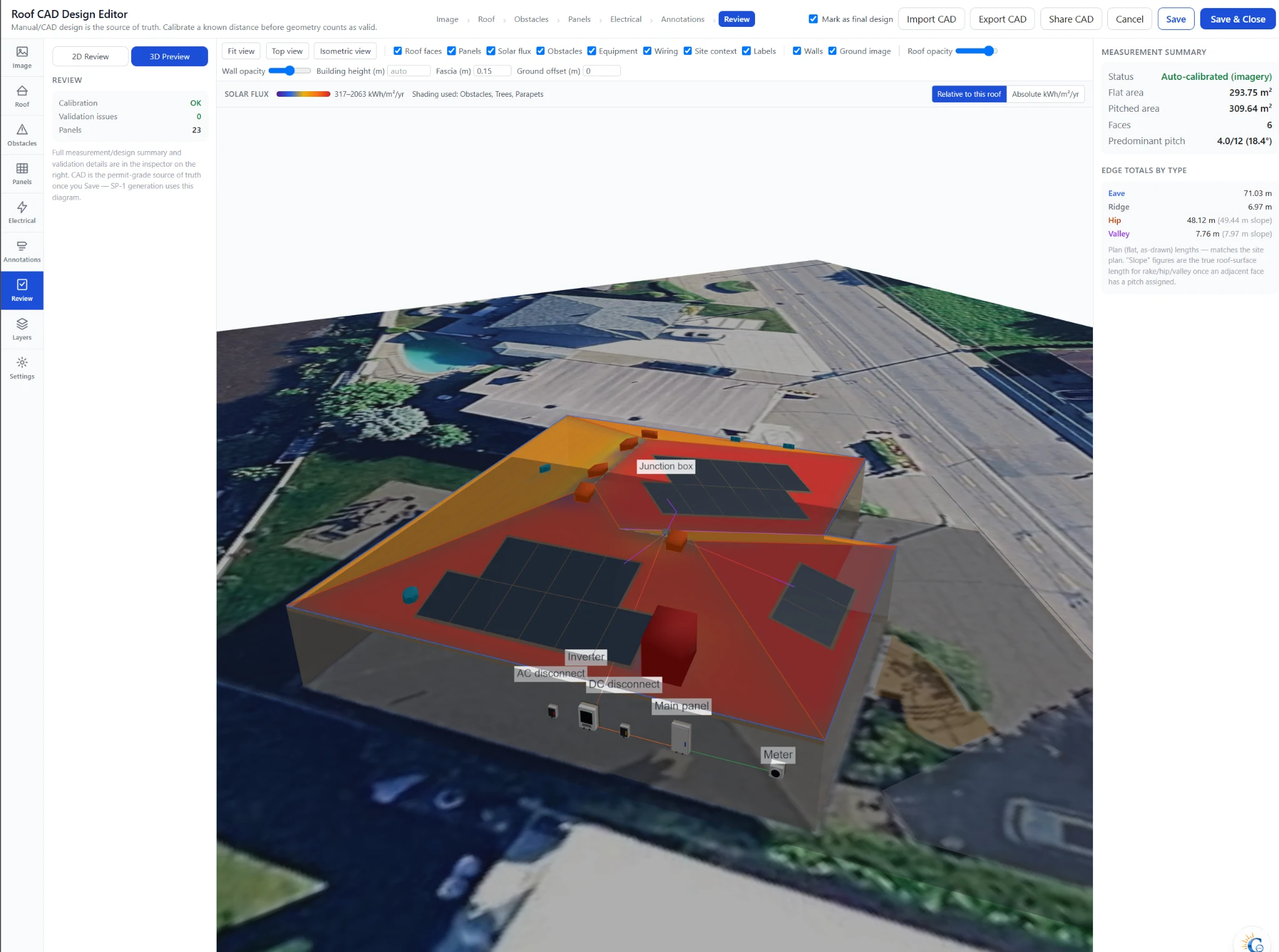This screenshot has height=952, width=1279.
Task: Go to the Image step in breadcrumb
Action: [447, 19]
